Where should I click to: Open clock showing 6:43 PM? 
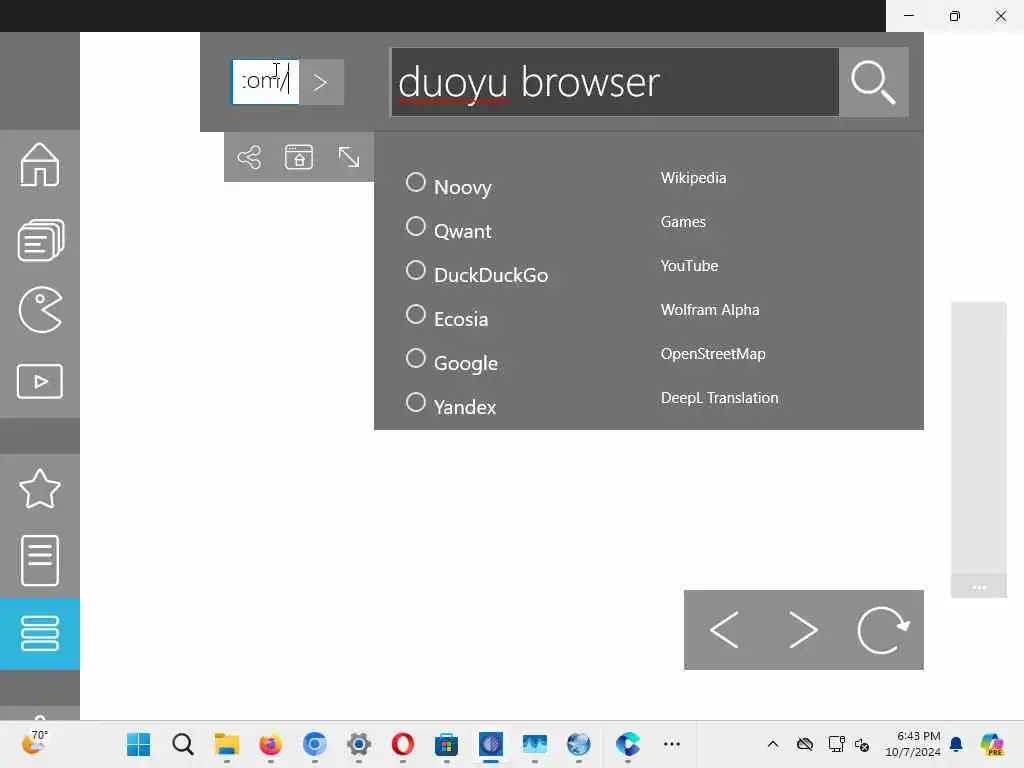click(x=913, y=744)
